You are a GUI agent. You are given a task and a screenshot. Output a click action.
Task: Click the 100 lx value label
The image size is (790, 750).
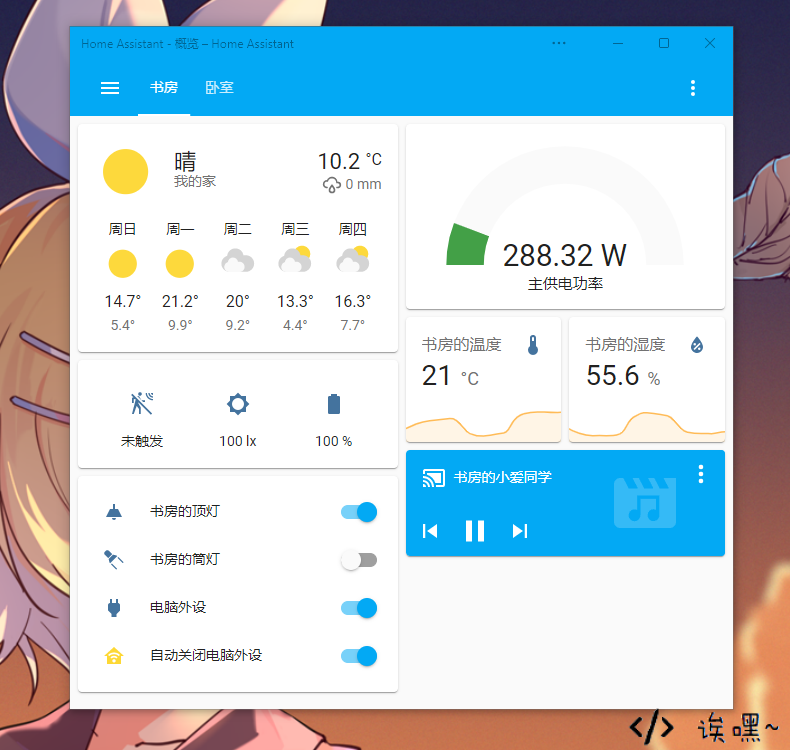pyautogui.click(x=238, y=441)
